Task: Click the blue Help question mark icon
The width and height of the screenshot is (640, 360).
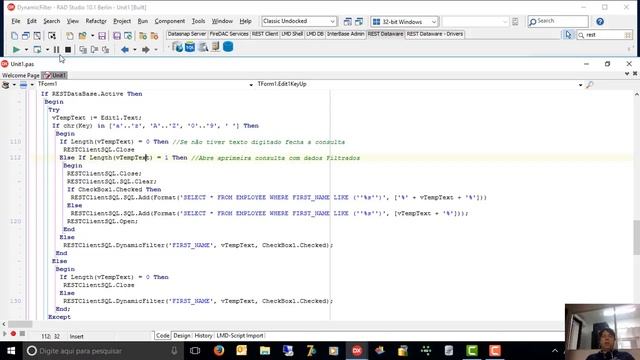Action: coord(600,22)
